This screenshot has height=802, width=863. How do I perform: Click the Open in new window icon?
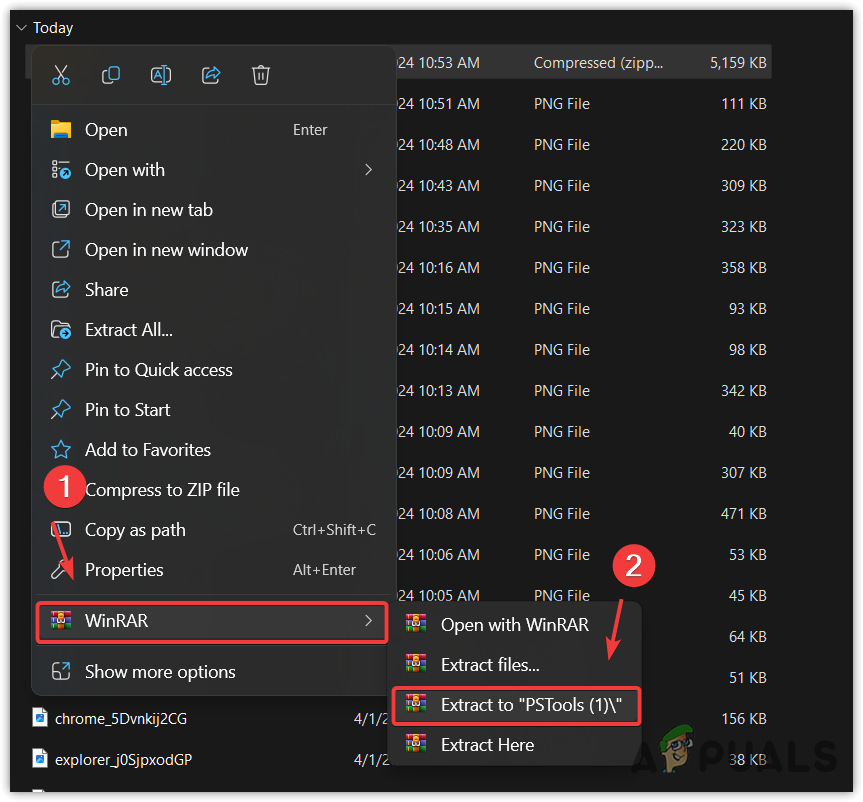click(61, 249)
